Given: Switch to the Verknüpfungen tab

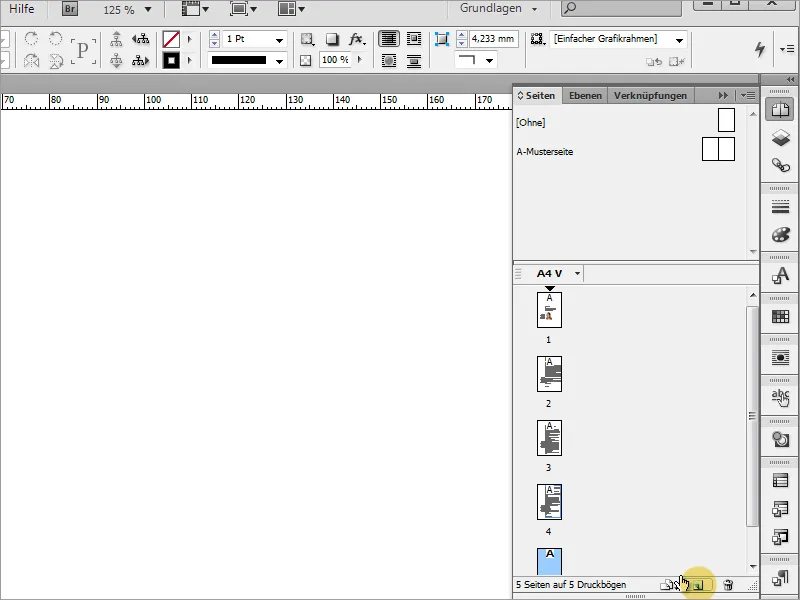Looking at the screenshot, I should coord(650,95).
